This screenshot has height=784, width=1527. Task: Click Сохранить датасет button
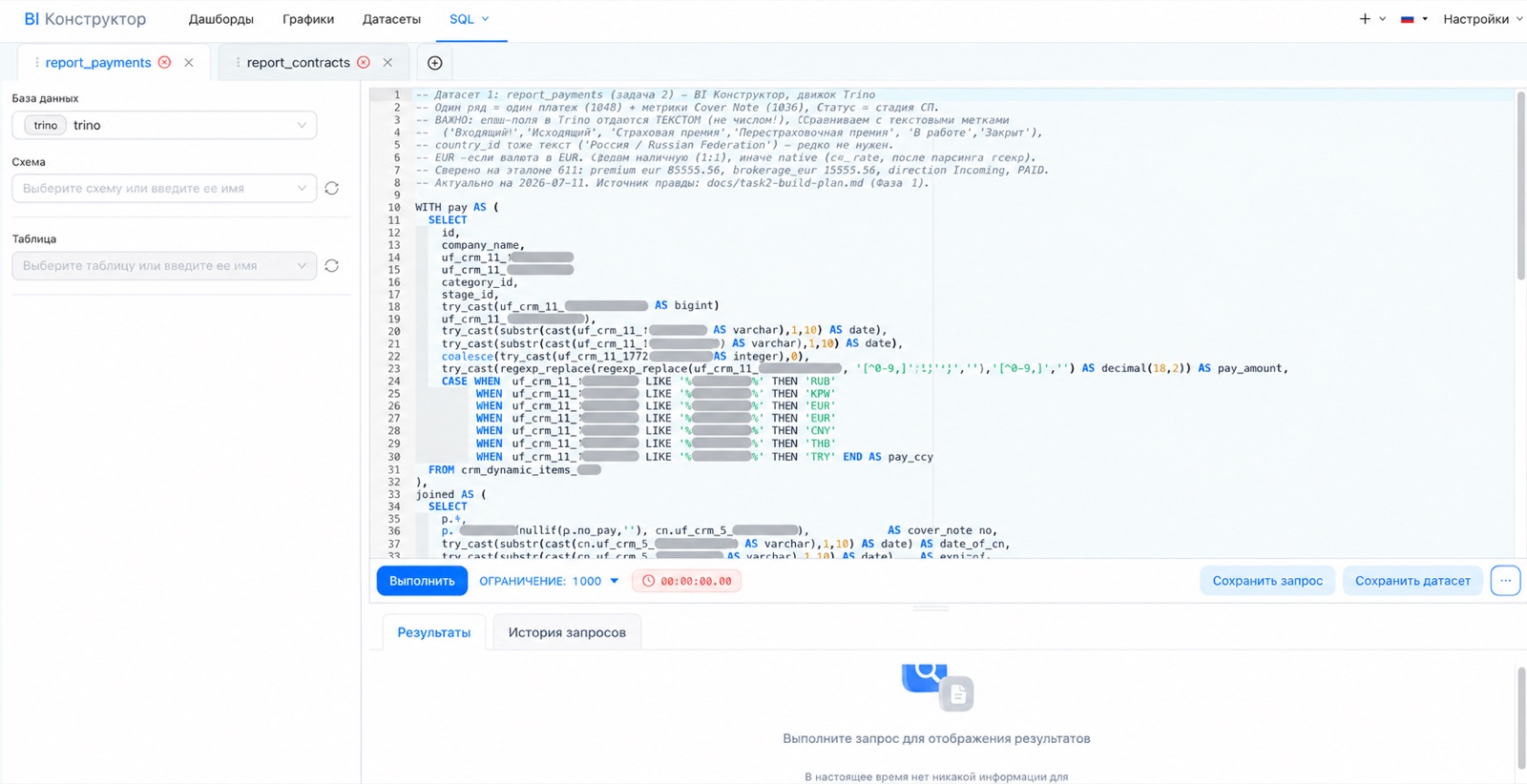(x=1412, y=581)
